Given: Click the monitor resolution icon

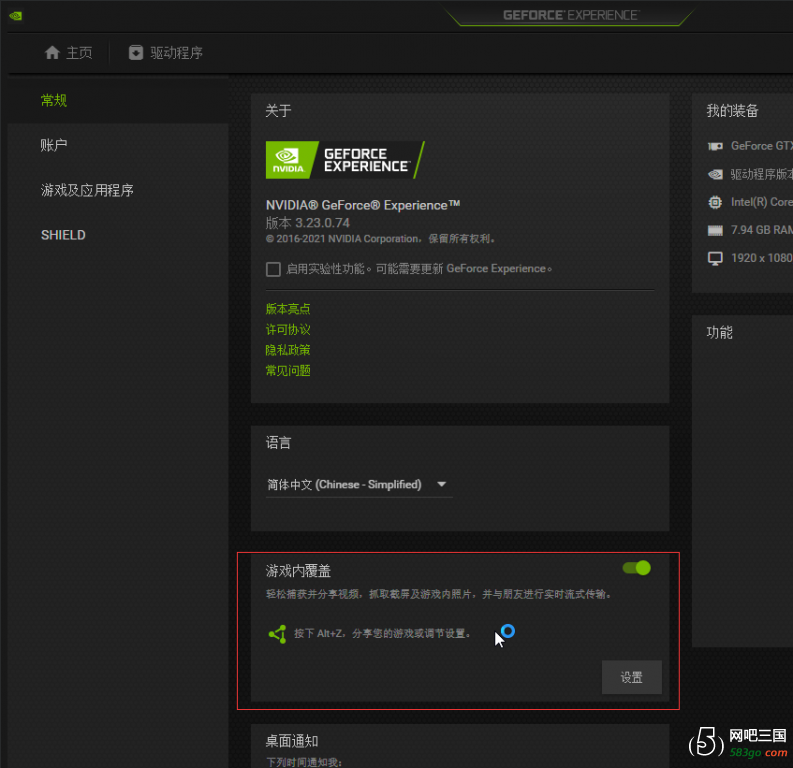Looking at the screenshot, I should (715, 258).
